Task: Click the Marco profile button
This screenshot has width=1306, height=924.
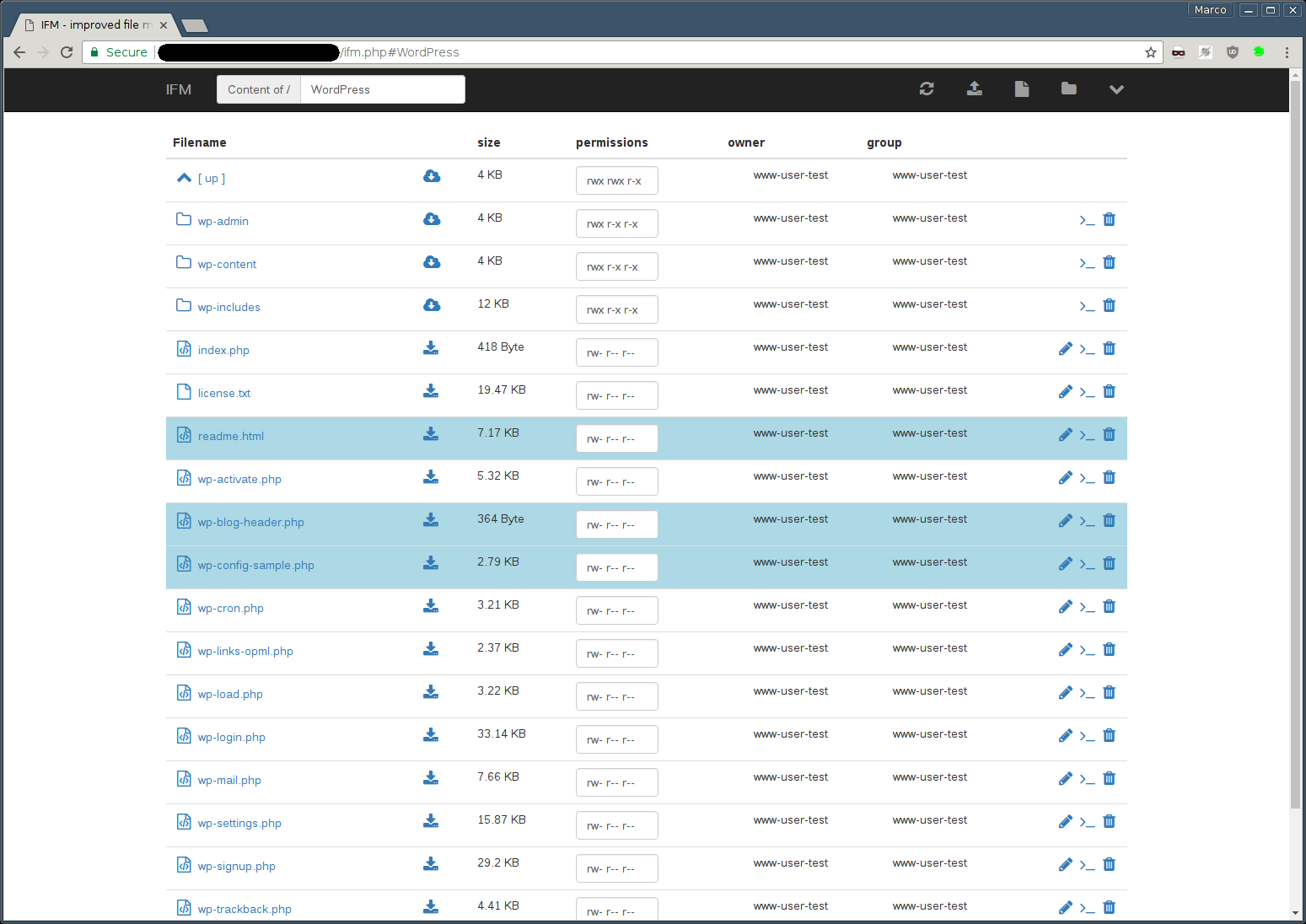Action: click(1211, 10)
